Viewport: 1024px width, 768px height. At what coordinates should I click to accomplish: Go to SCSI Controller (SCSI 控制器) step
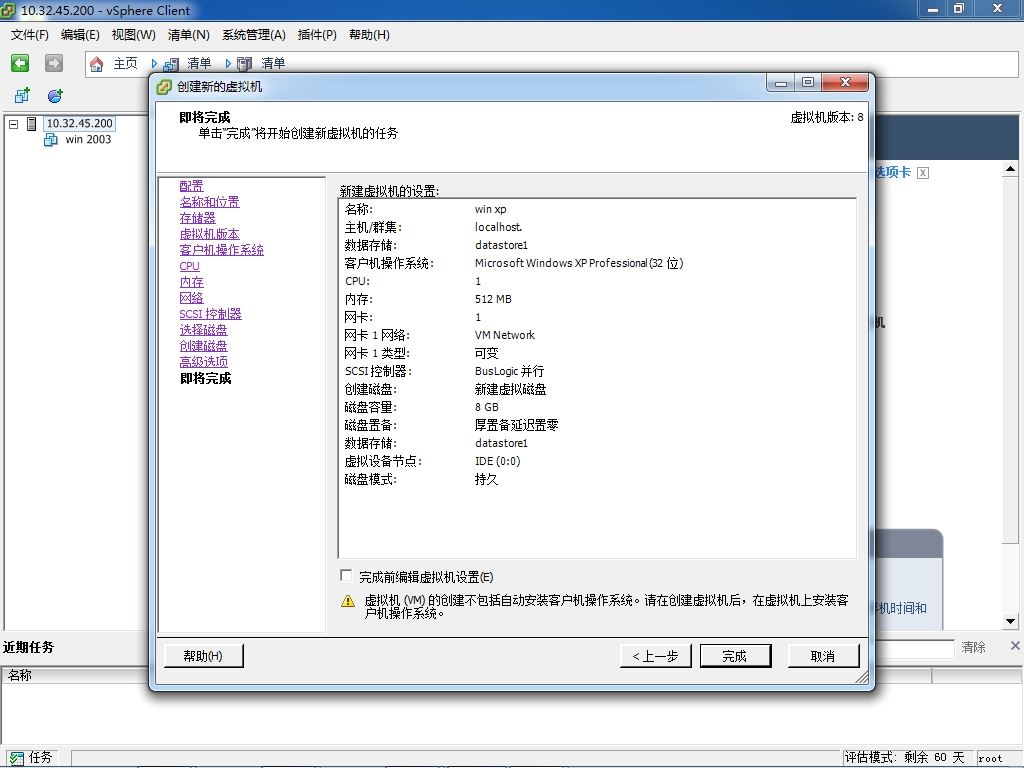(x=210, y=314)
